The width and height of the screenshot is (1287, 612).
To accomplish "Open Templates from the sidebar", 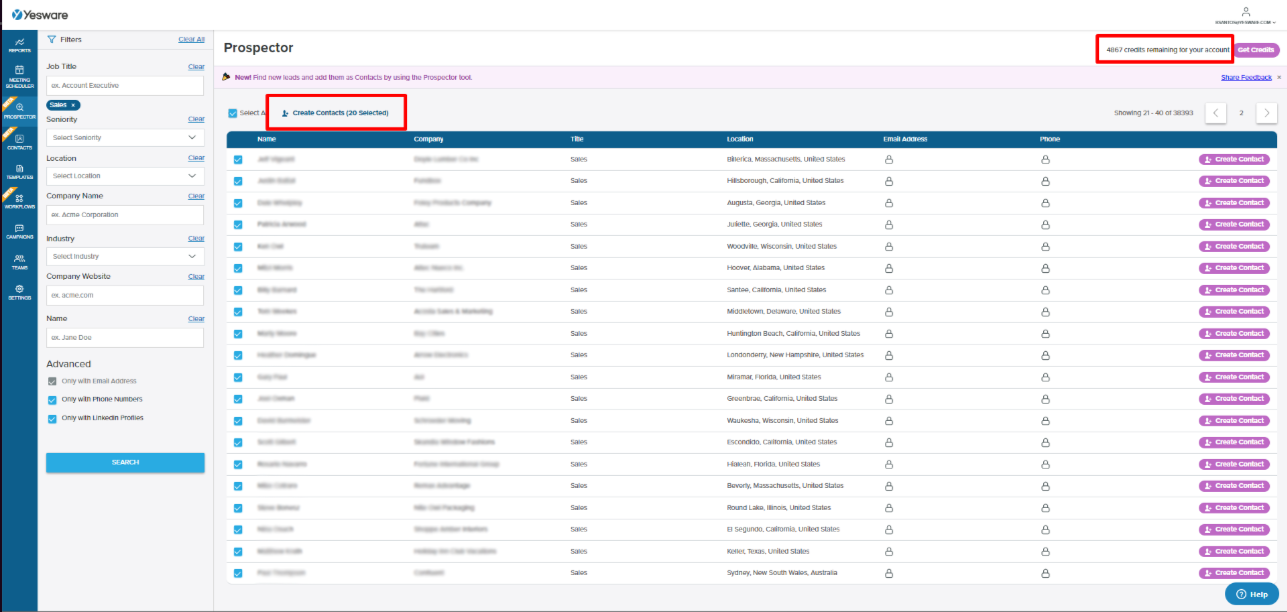I will (x=19, y=171).
